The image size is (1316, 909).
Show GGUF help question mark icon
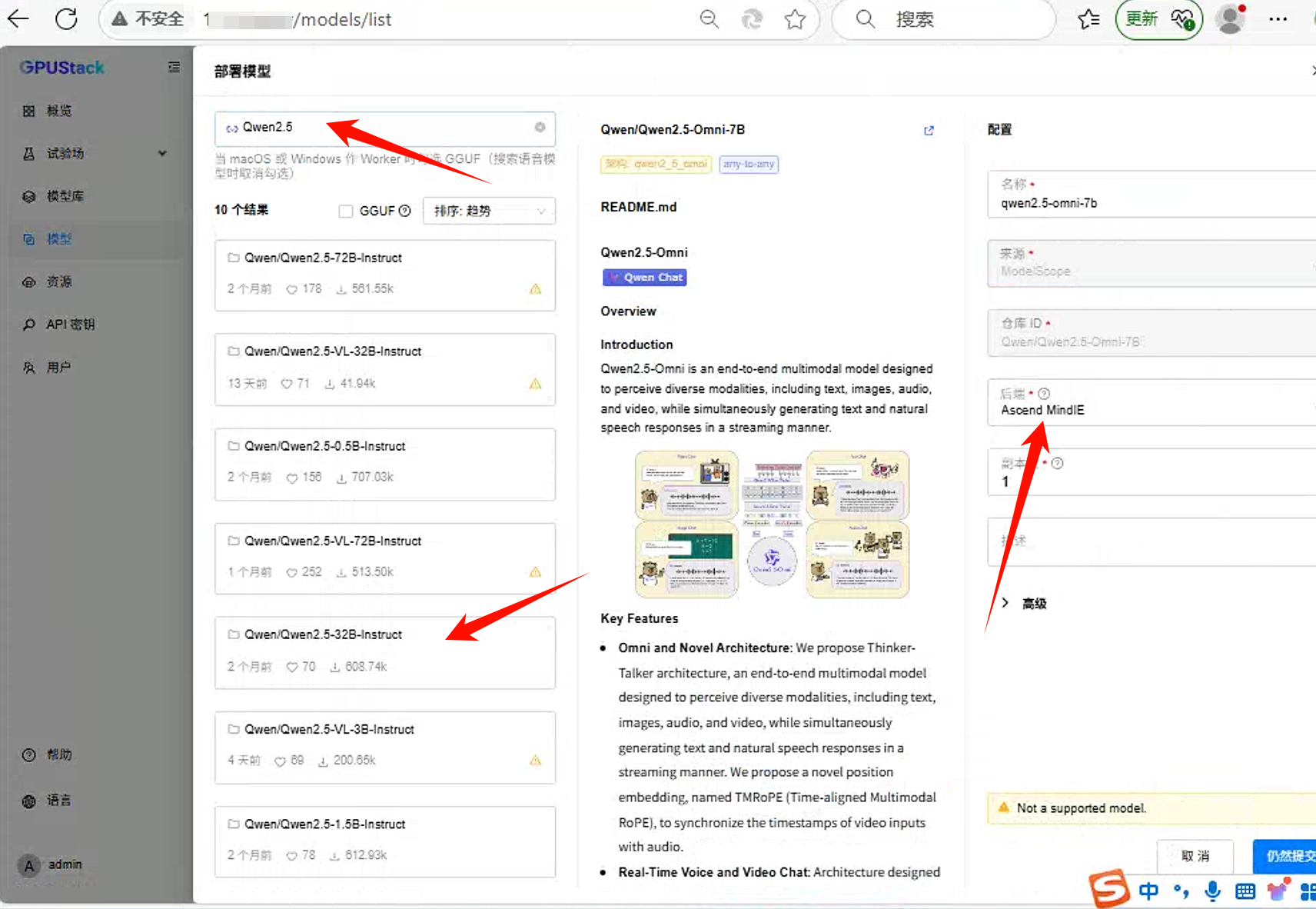[405, 211]
